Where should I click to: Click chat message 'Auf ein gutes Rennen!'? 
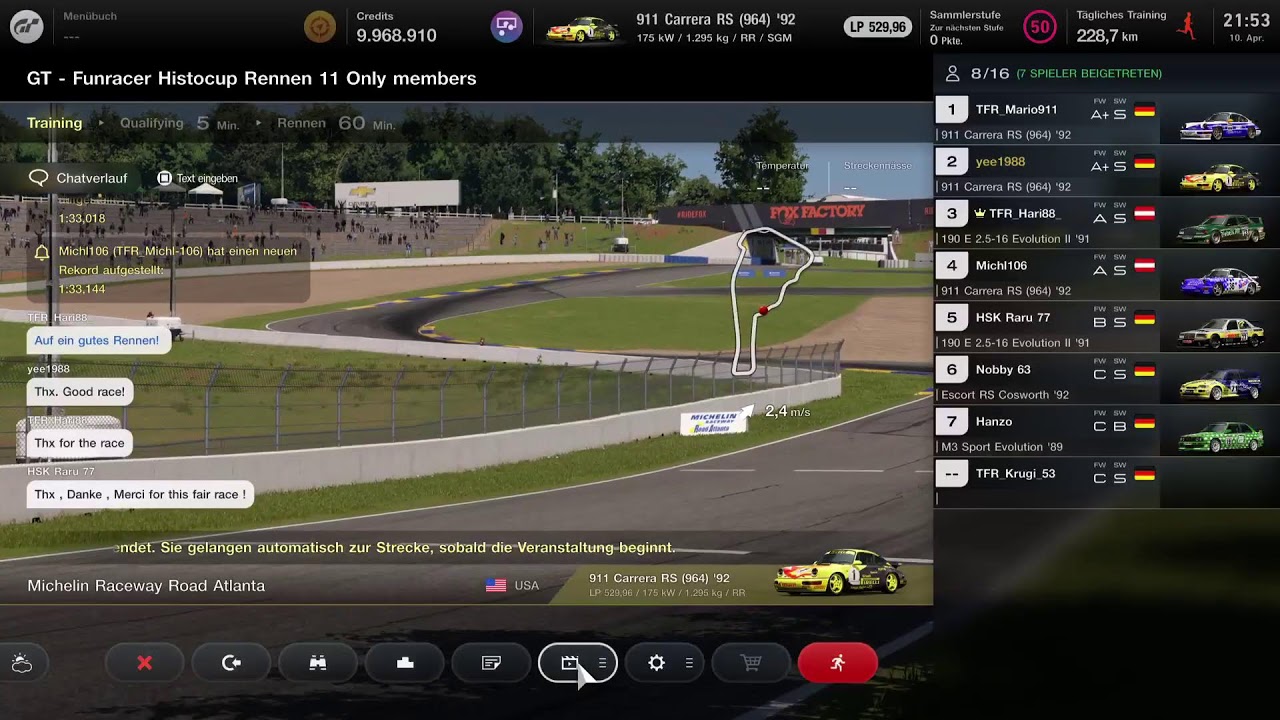[x=96, y=340]
